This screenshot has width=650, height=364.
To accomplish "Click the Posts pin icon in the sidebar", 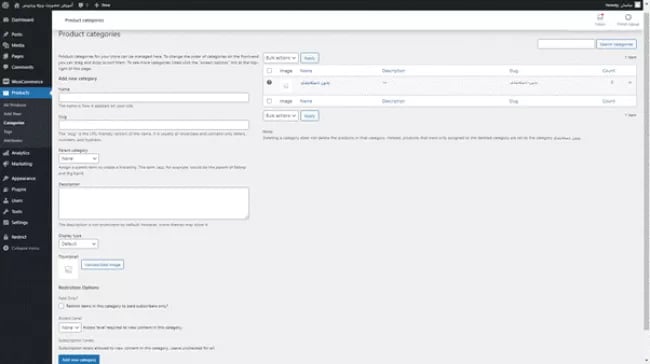I will click(6, 34).
